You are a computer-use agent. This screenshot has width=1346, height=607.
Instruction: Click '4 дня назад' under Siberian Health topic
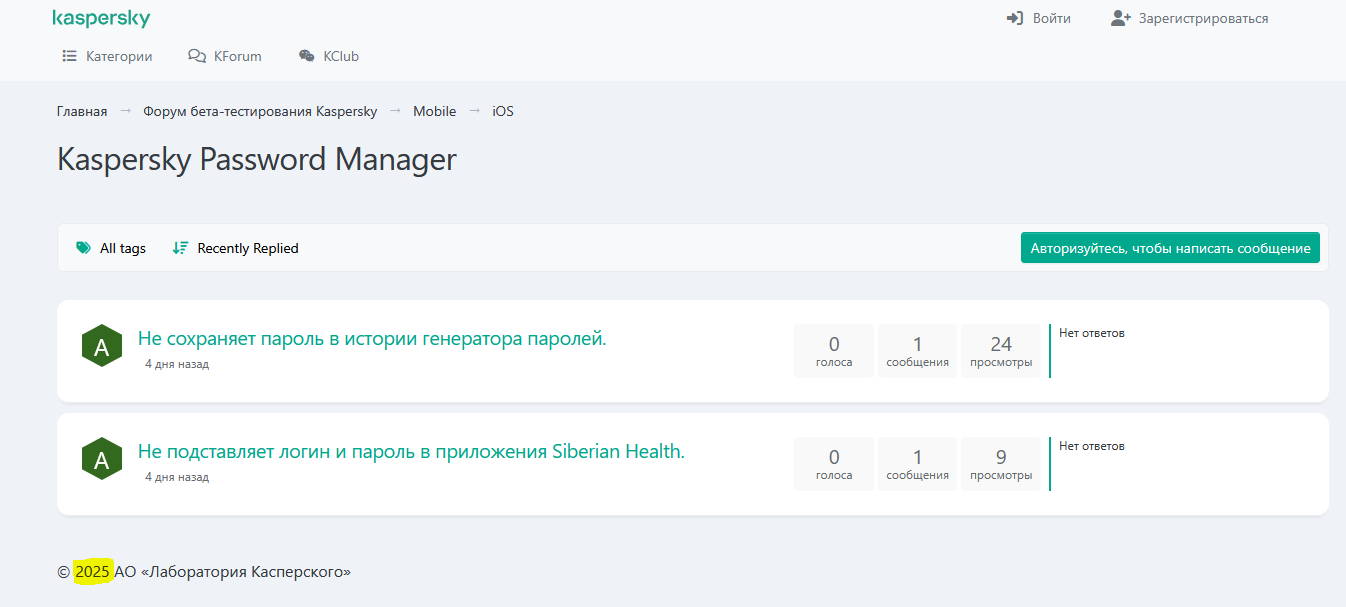[177, 477]
